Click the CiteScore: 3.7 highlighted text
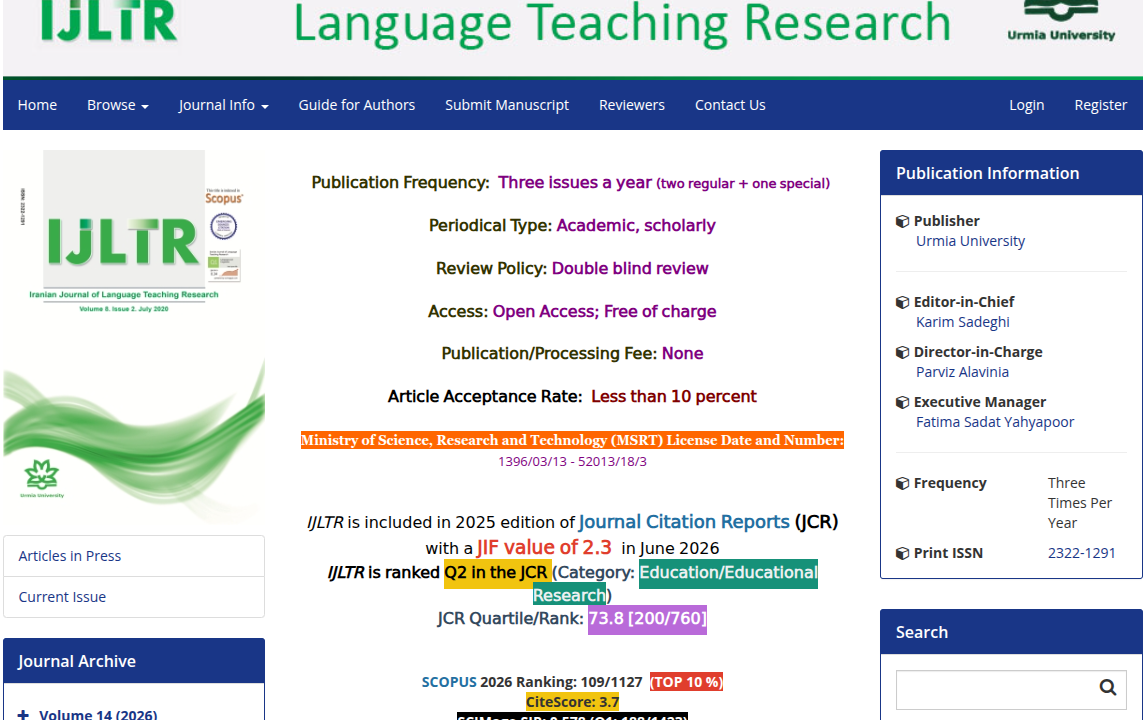This screenshot has height=720, width=1145. point(572,702)
